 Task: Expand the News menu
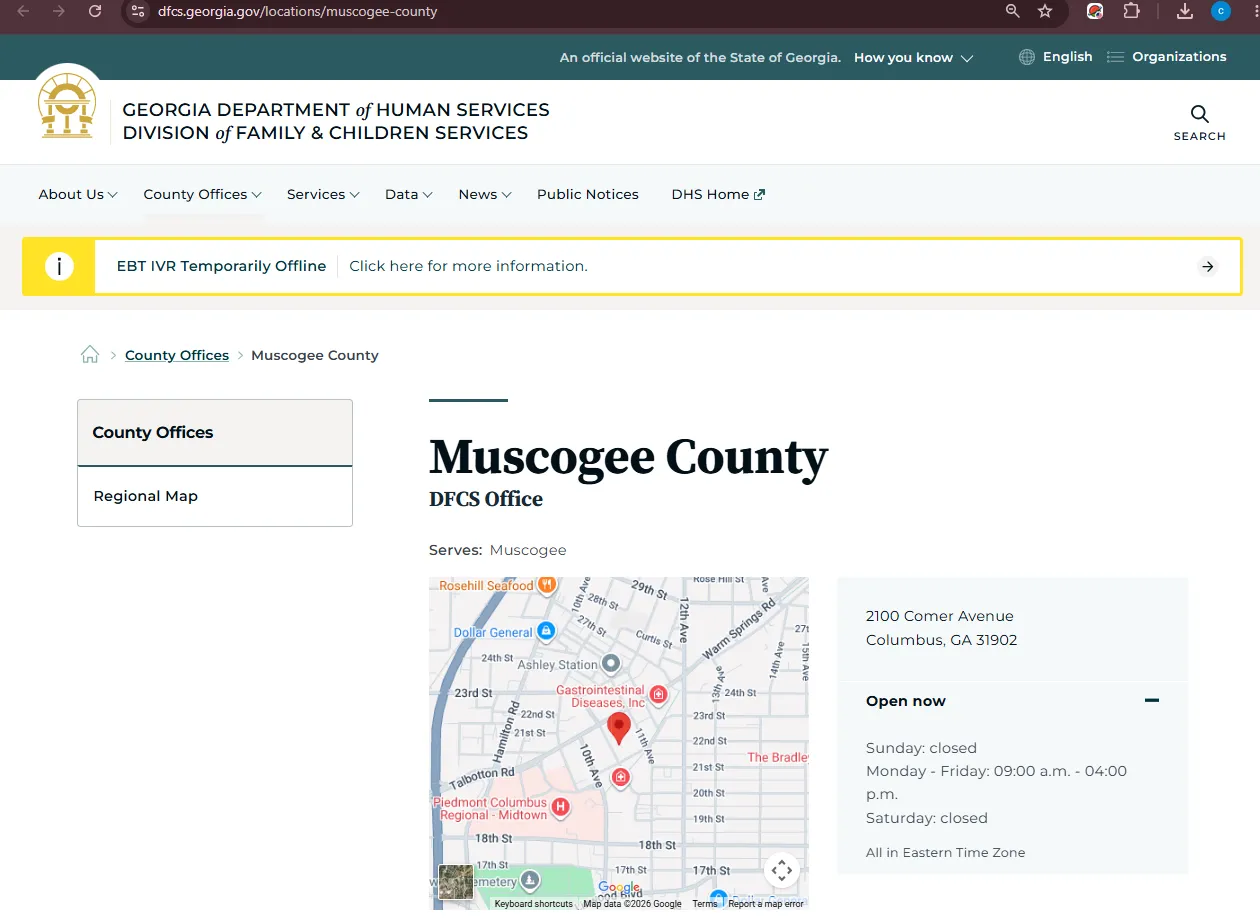[x=485, y=194]
